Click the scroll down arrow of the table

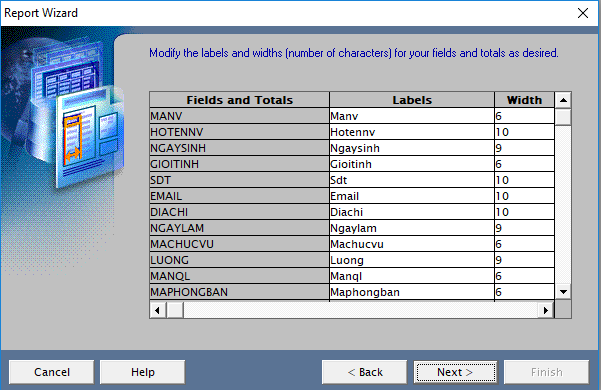563,292
